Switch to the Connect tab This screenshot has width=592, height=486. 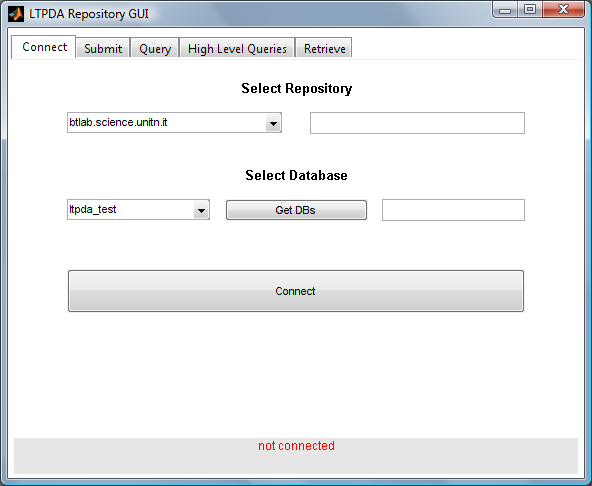[44, 47]
